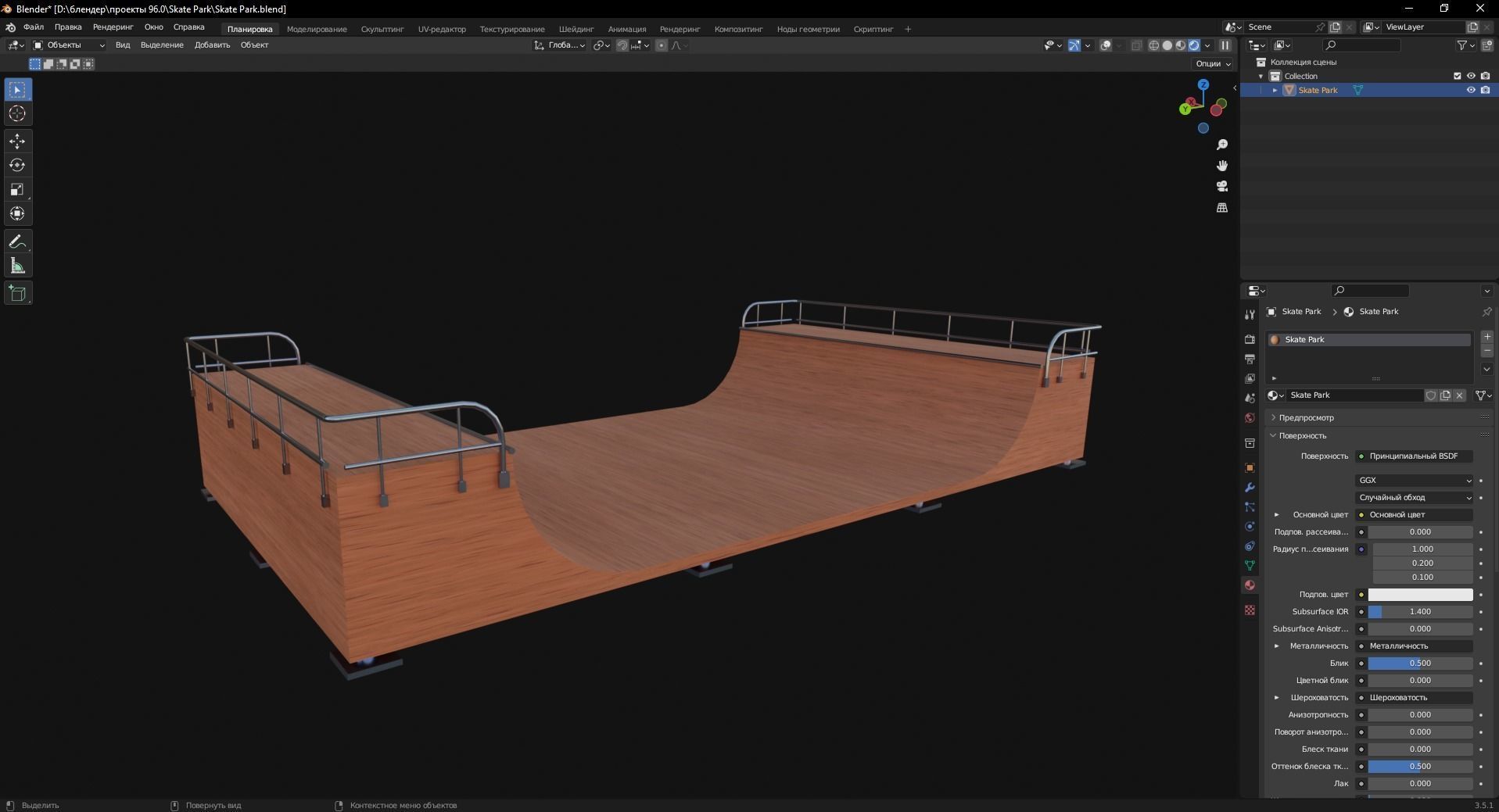
Task: Collapse the Collection tree item
Action: (x=1261, y=76)
